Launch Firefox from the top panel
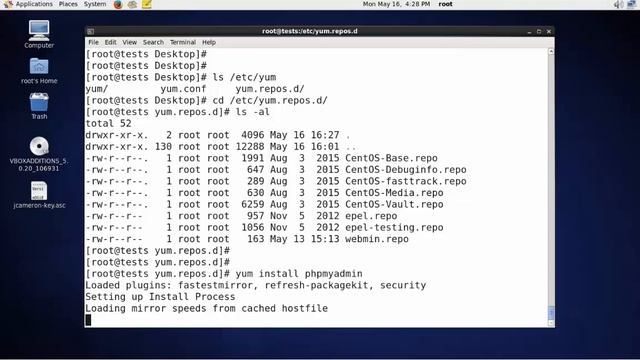This screenshot has height=360, width=640. coord(118,4)
